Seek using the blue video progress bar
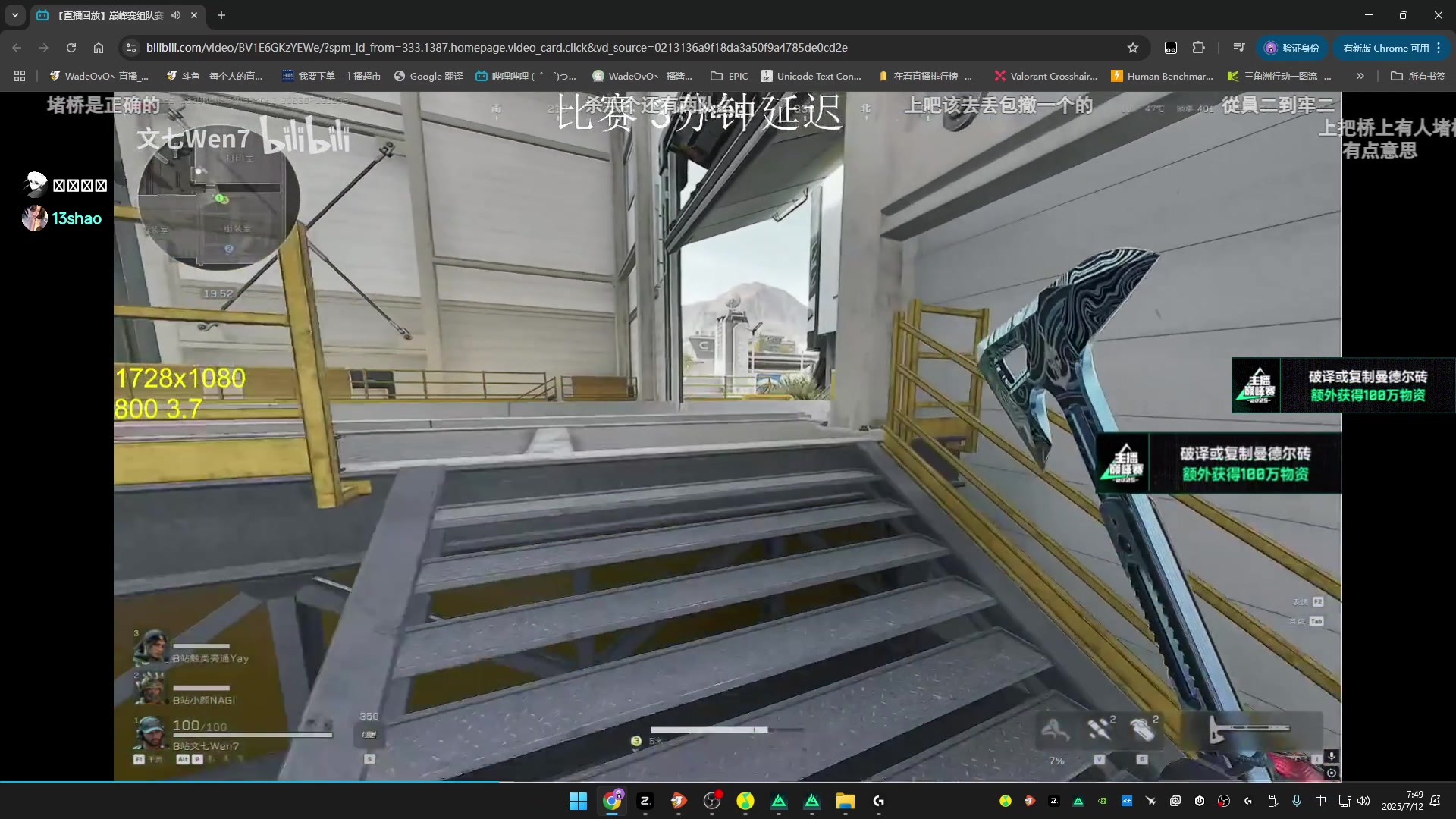 pyautogui.click(x=728, y=781)
